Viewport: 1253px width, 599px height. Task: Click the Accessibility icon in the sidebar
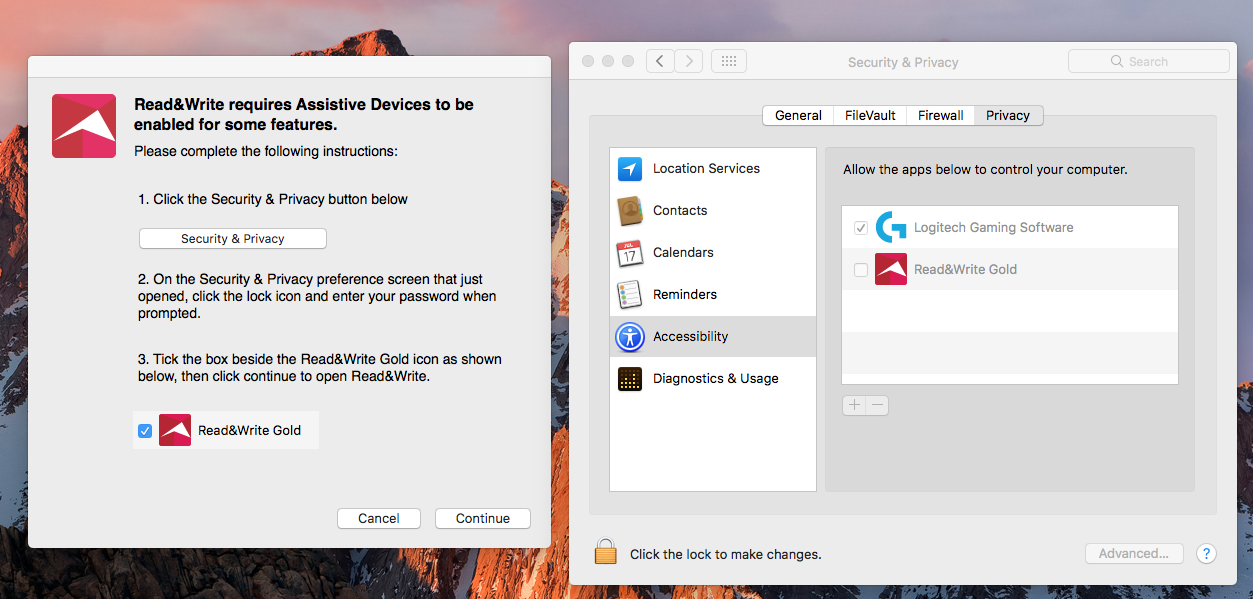[x=629, y=337]
